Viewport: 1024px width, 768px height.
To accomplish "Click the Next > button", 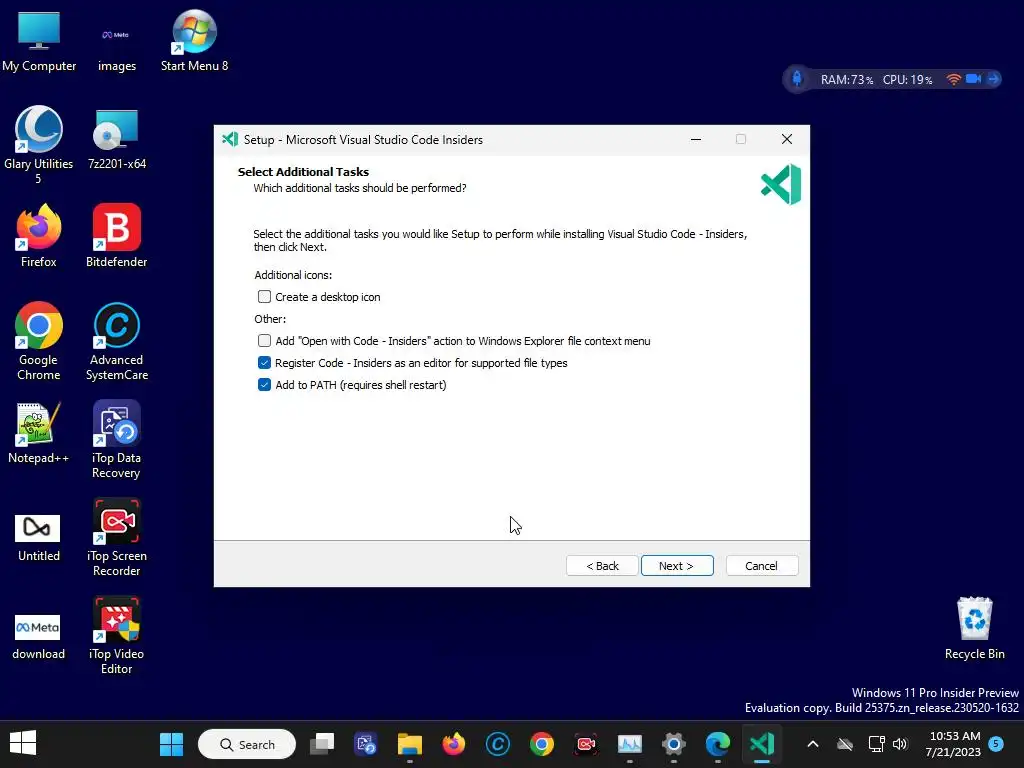I will coord(677,566).
